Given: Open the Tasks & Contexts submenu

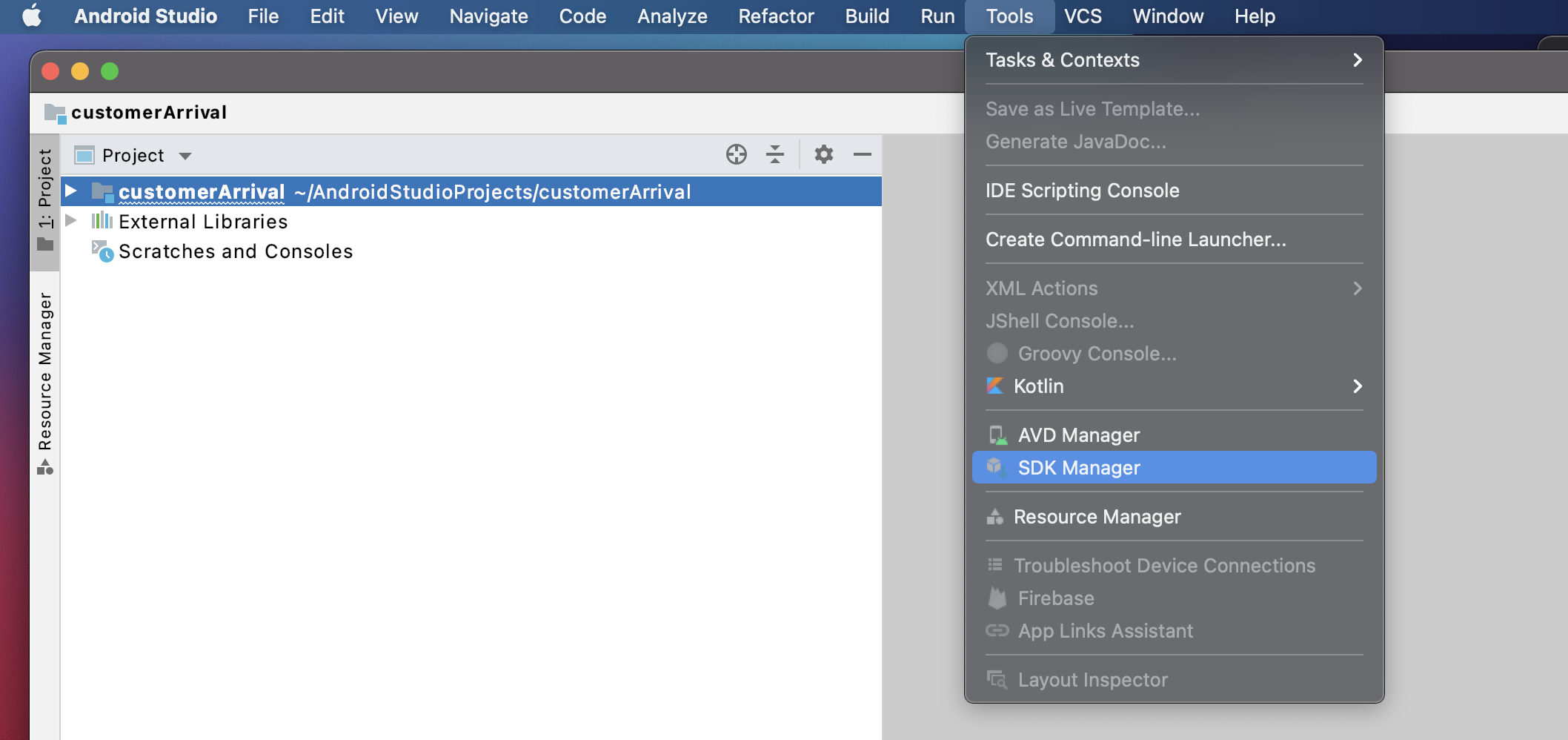Looking at the screenshot, I should coord(1174,60).
